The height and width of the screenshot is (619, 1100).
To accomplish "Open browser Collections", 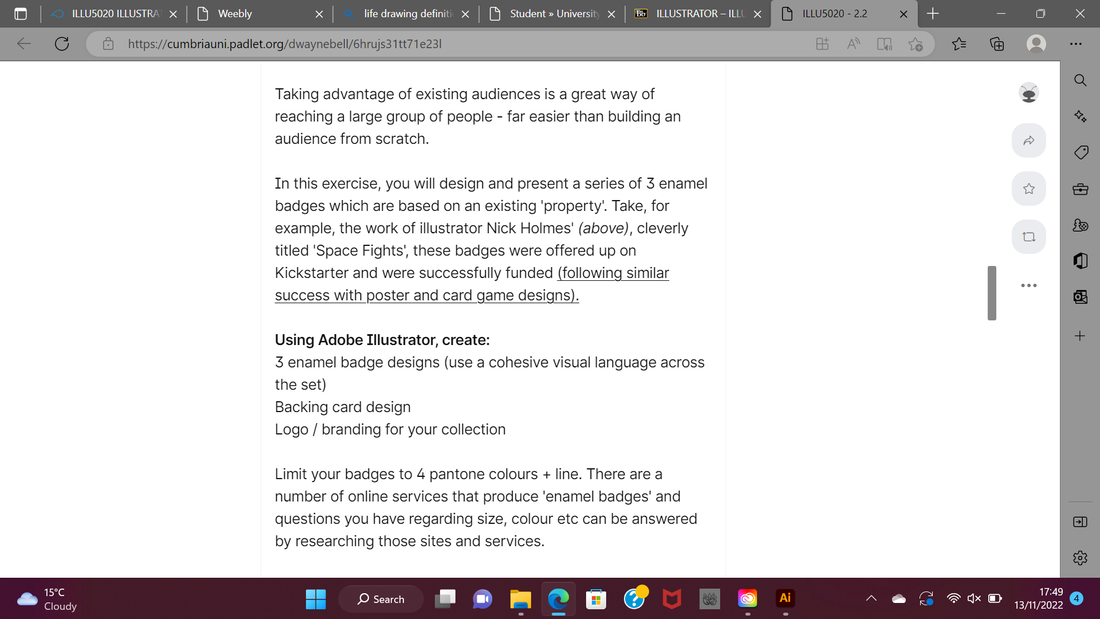I will [x=997, y=44].
